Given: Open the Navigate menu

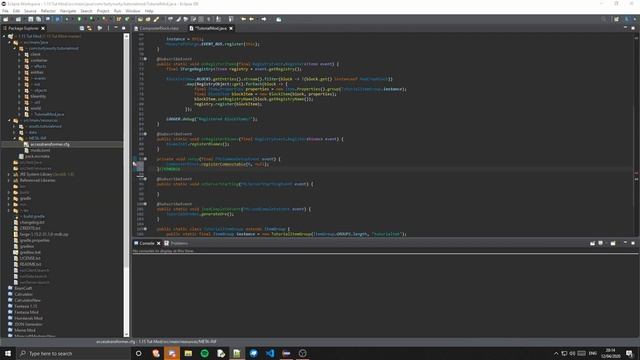Looking at the screenshot, I should tap(68, 11).
